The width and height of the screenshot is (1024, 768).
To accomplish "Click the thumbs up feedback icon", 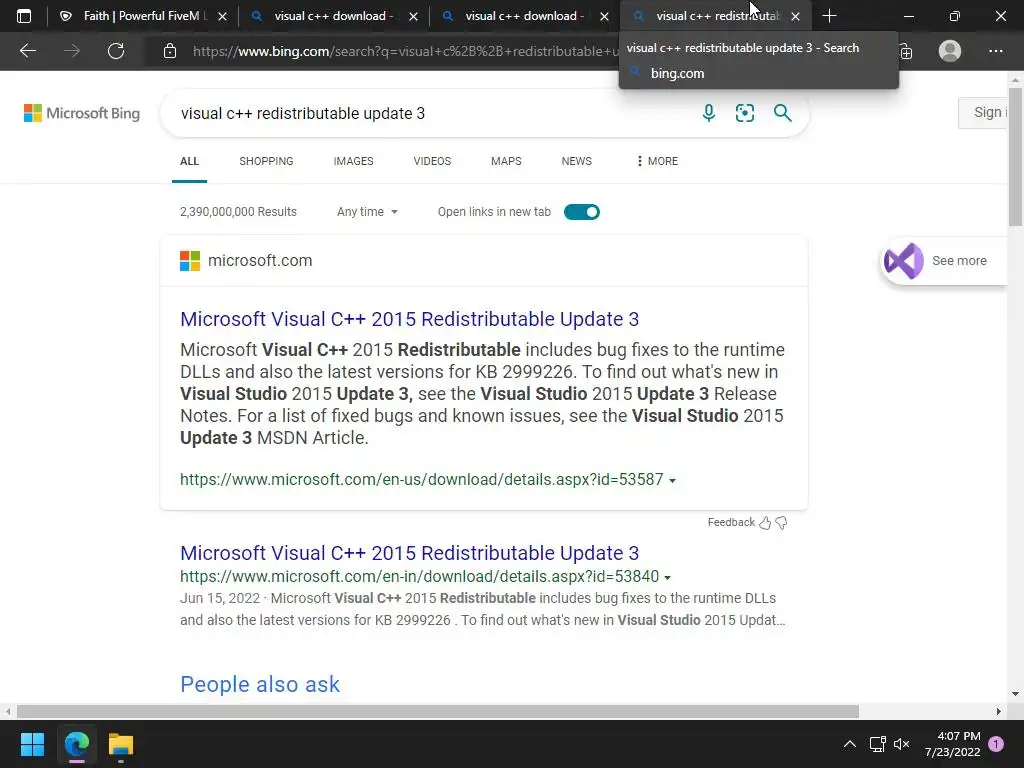I will pos(765,522).
